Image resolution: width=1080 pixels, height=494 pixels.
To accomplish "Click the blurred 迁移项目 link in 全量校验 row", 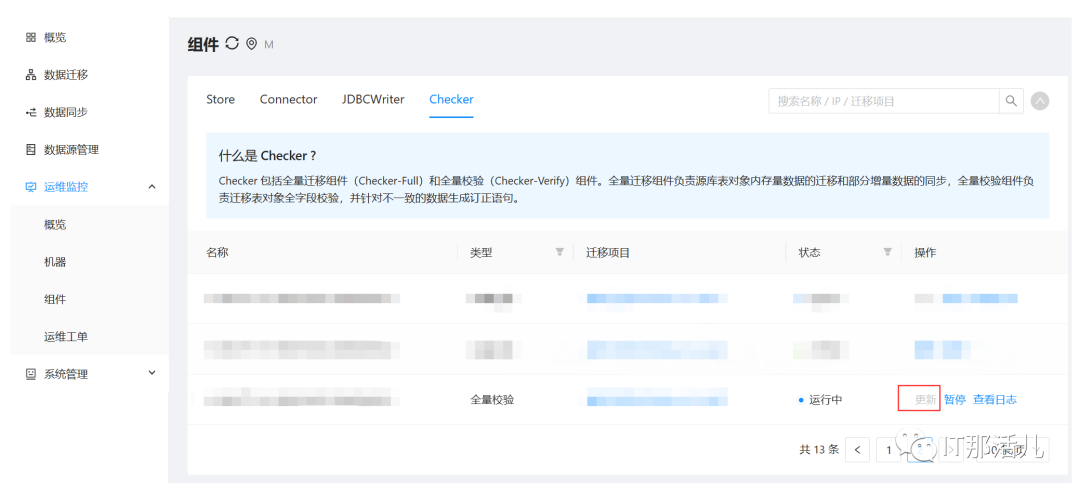I will pyautogui.click(x=657, y=398).
